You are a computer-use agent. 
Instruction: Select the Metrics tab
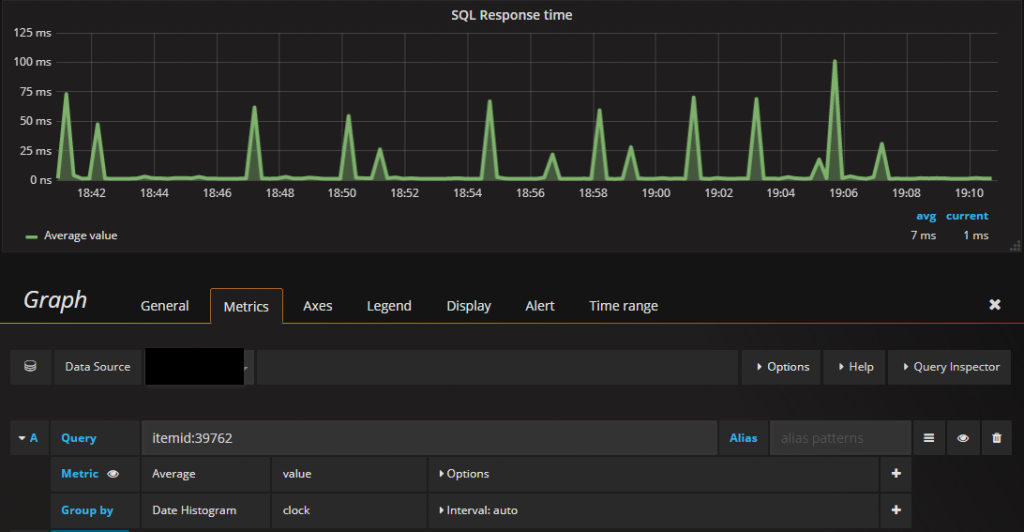[246, 306]
